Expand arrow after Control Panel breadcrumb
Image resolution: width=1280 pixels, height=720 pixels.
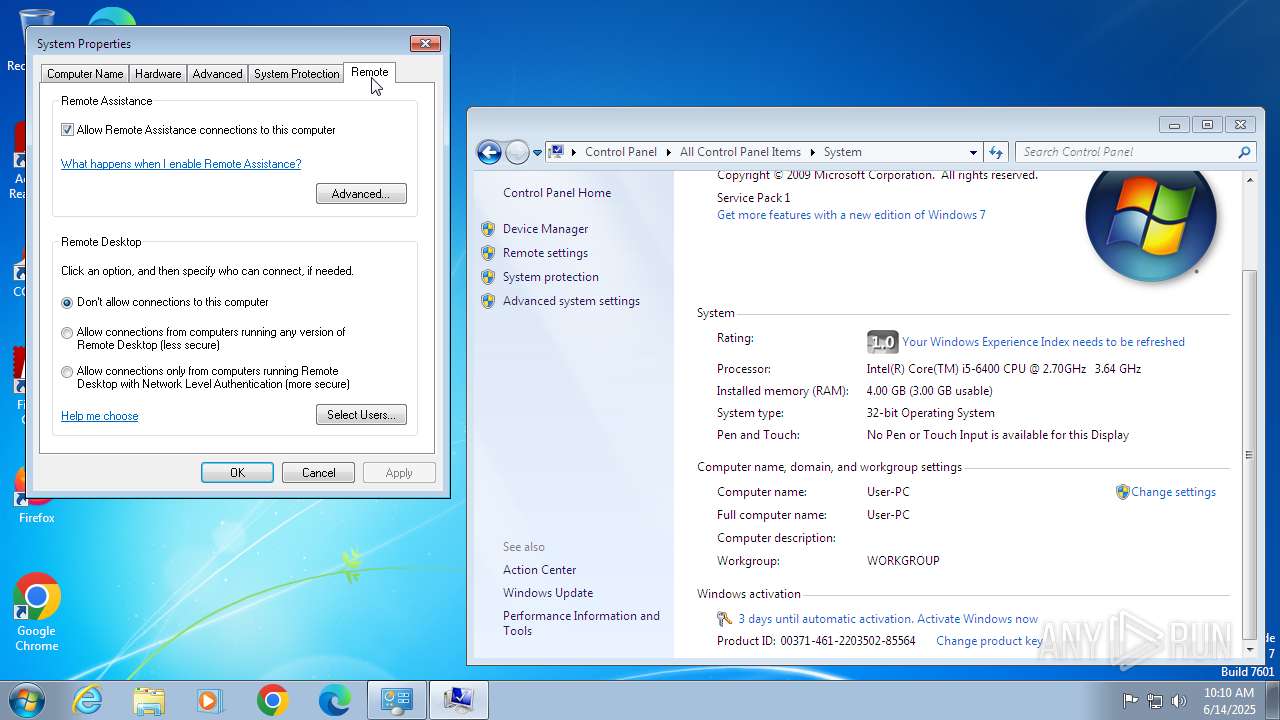click(668, 152)
